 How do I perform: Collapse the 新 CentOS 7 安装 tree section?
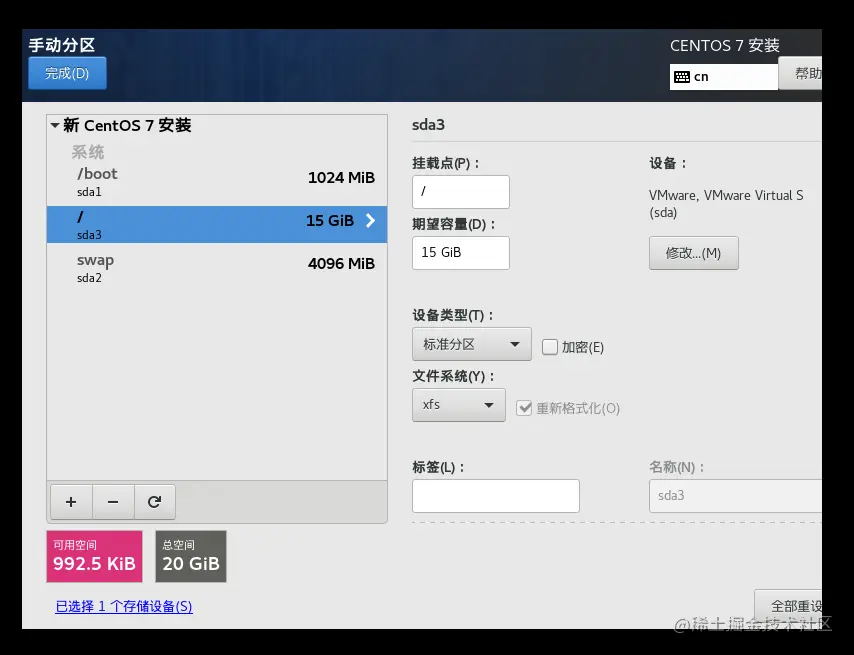(x=55, y=125)
